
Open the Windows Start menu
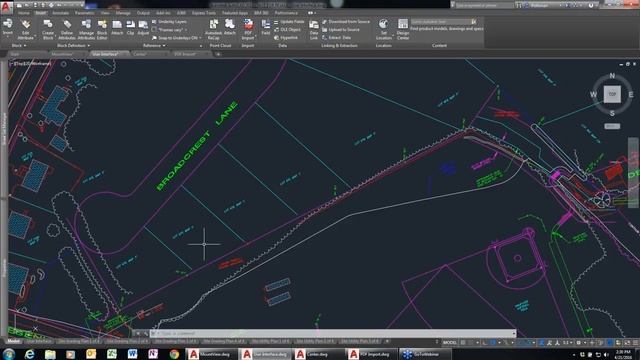pos(8,354)
